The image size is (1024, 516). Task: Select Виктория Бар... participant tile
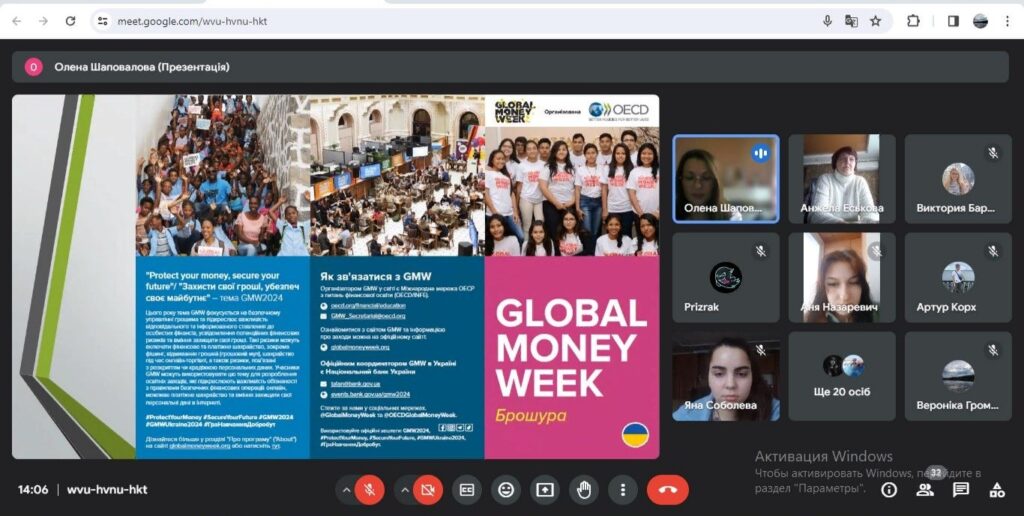958,179
